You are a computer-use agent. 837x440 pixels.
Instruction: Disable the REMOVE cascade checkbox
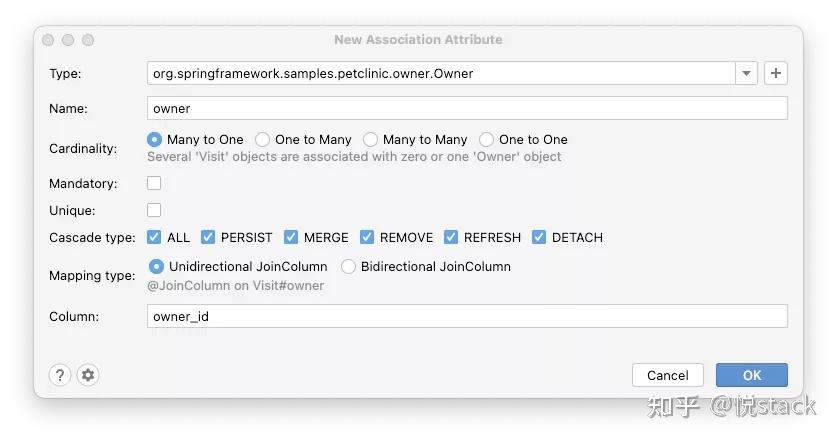[367, 237]
